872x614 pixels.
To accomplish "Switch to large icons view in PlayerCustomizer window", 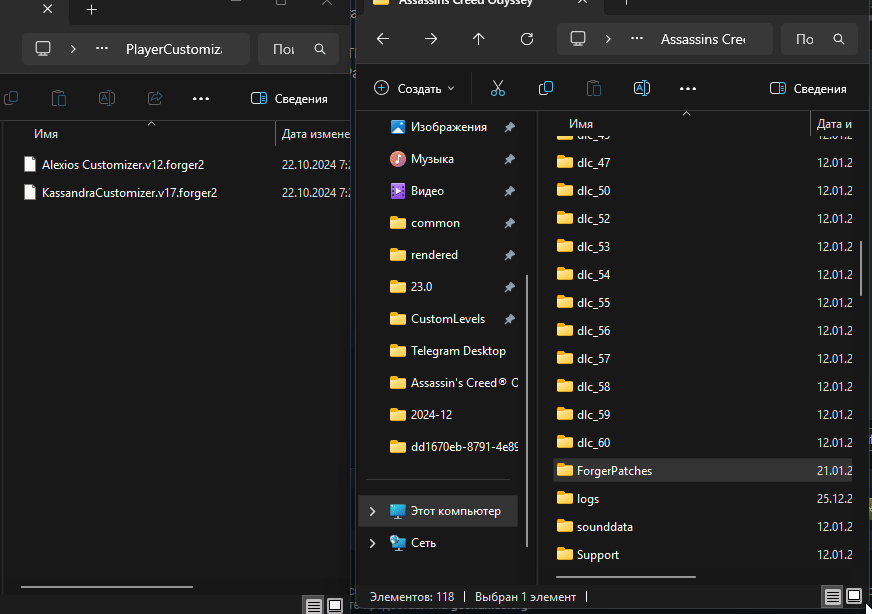I will [x=335, y=606].
